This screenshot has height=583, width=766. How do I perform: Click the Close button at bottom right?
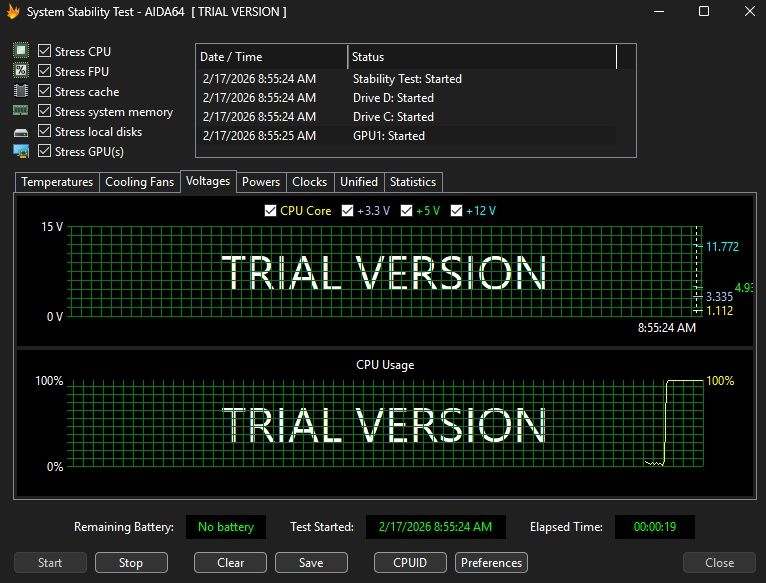coord(719,562)
